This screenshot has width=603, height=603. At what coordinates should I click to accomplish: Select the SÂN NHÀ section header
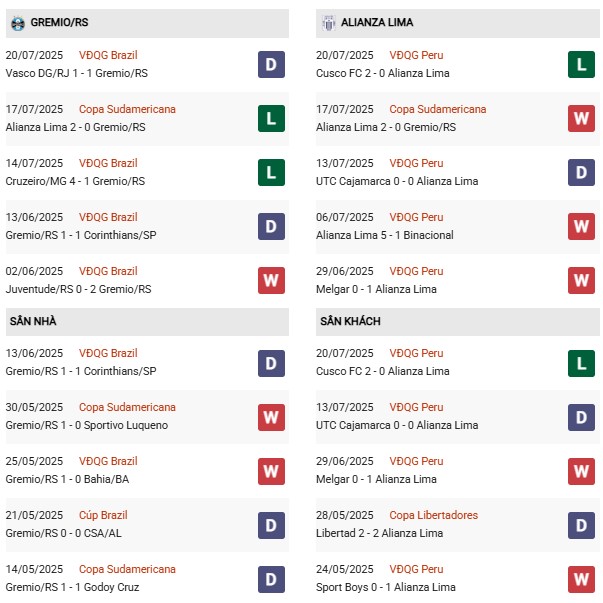(x=31, y=321)
